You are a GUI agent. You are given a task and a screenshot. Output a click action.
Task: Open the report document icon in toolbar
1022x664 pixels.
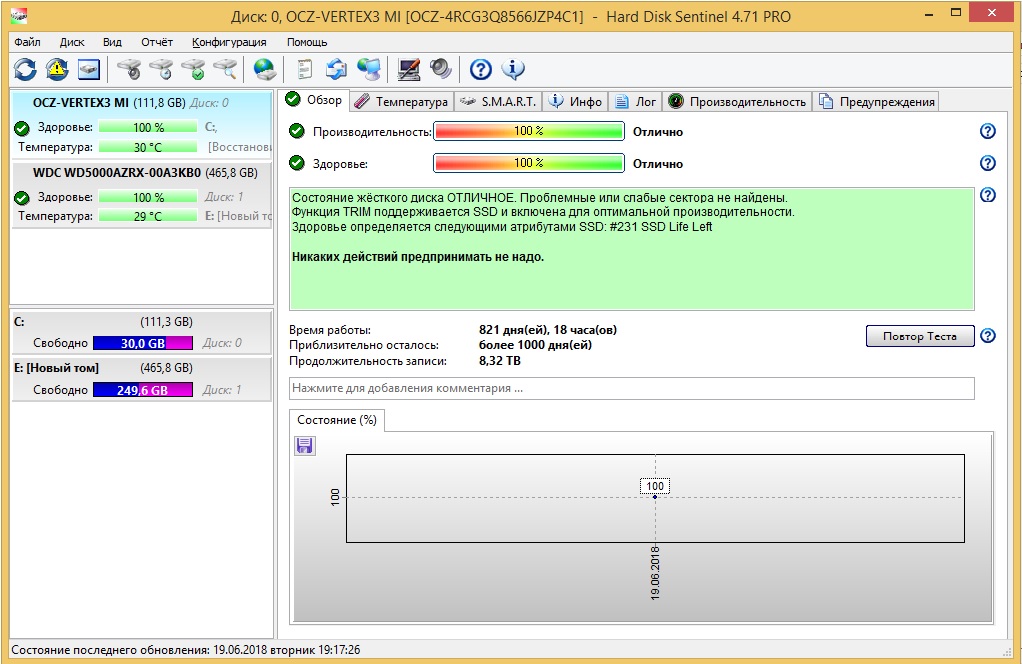pos(304,69)
